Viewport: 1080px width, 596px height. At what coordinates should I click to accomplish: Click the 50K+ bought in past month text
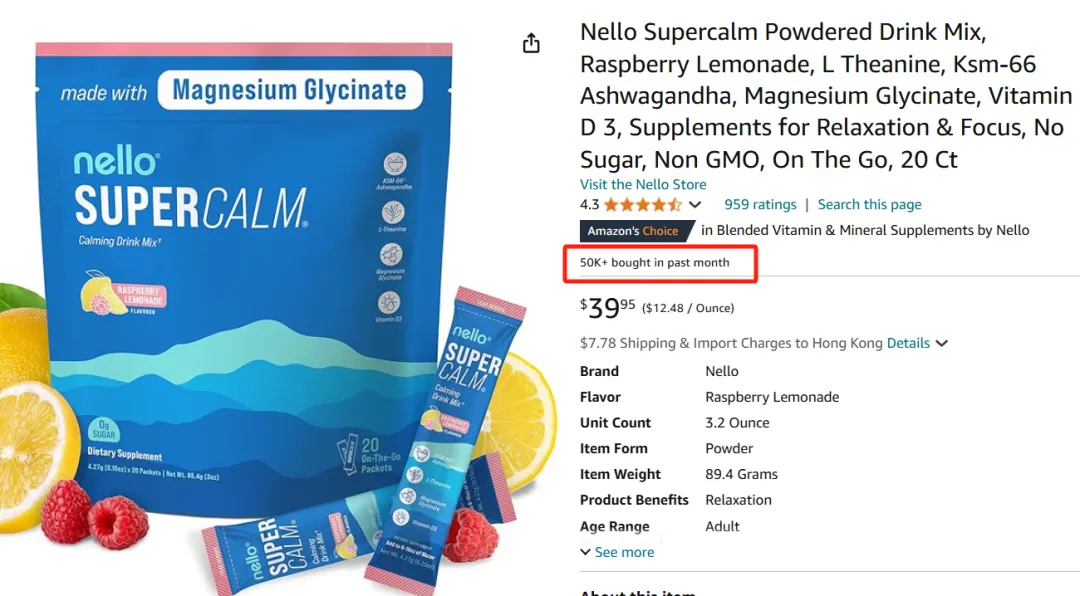[655, 263]
